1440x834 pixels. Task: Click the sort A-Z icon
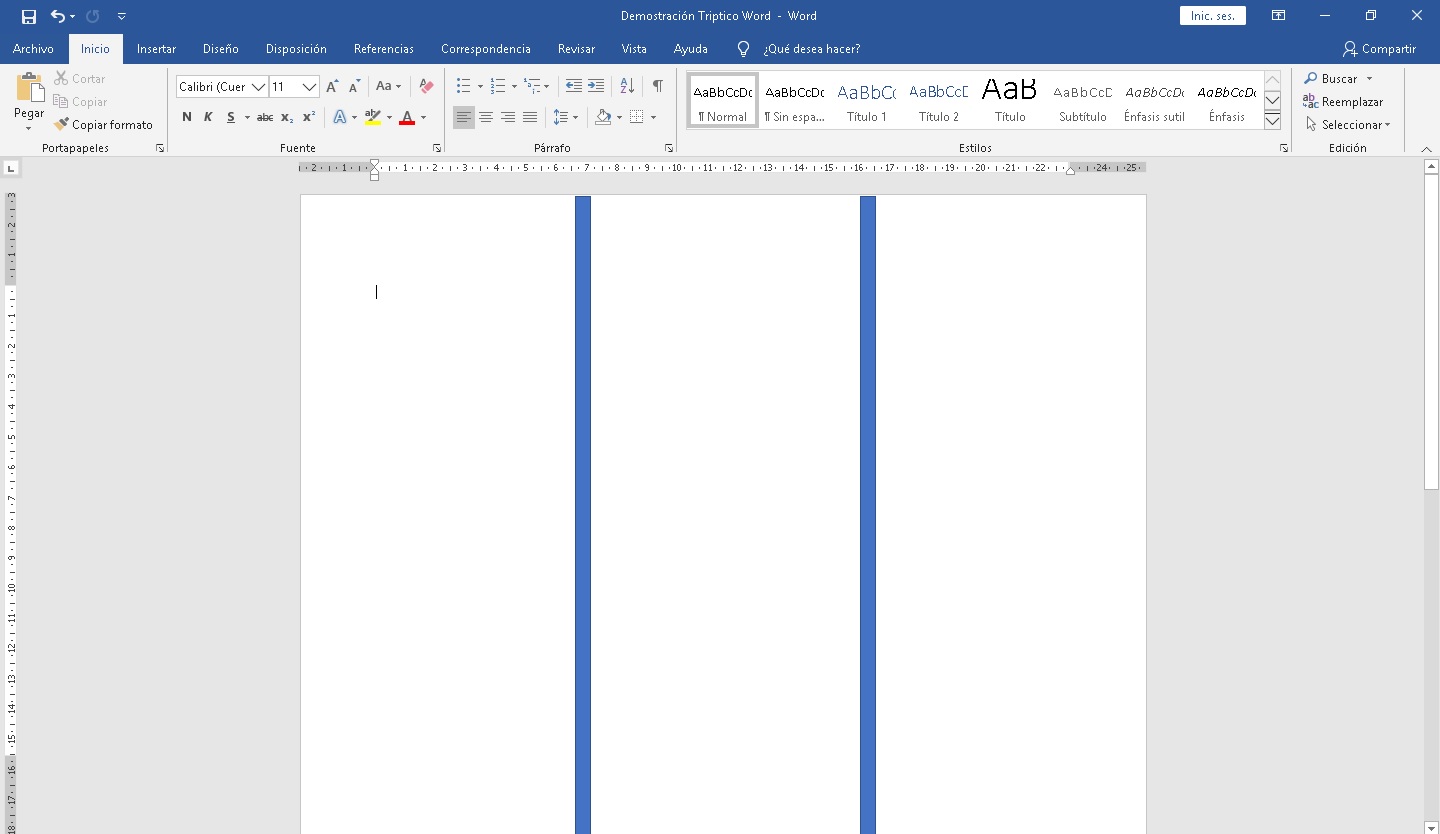627,87
